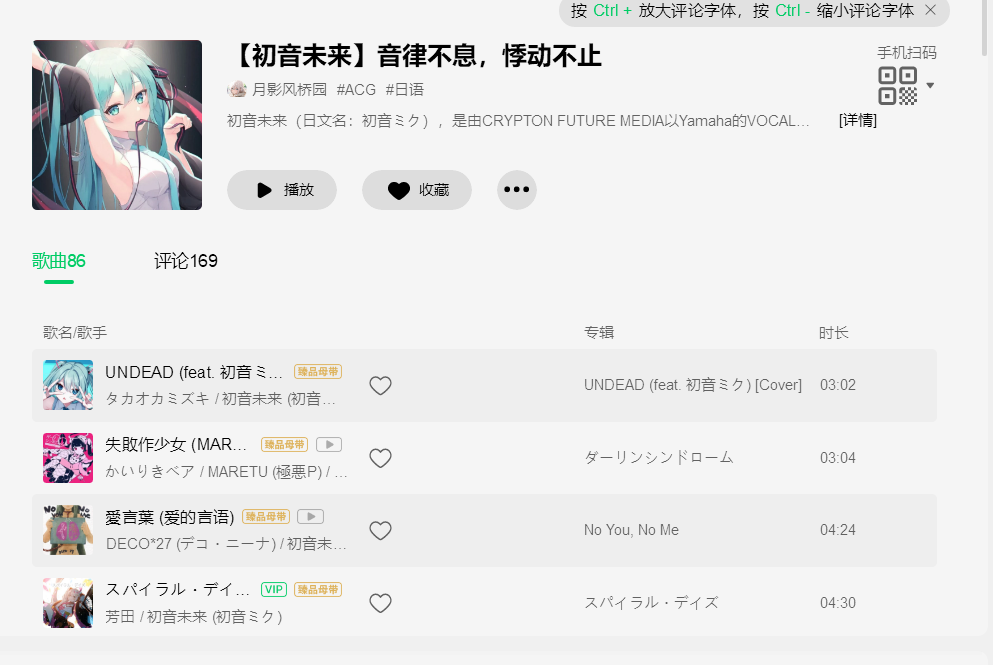Expand the QR code dropdown arrow
993x665 pixels.
(930, 85)
